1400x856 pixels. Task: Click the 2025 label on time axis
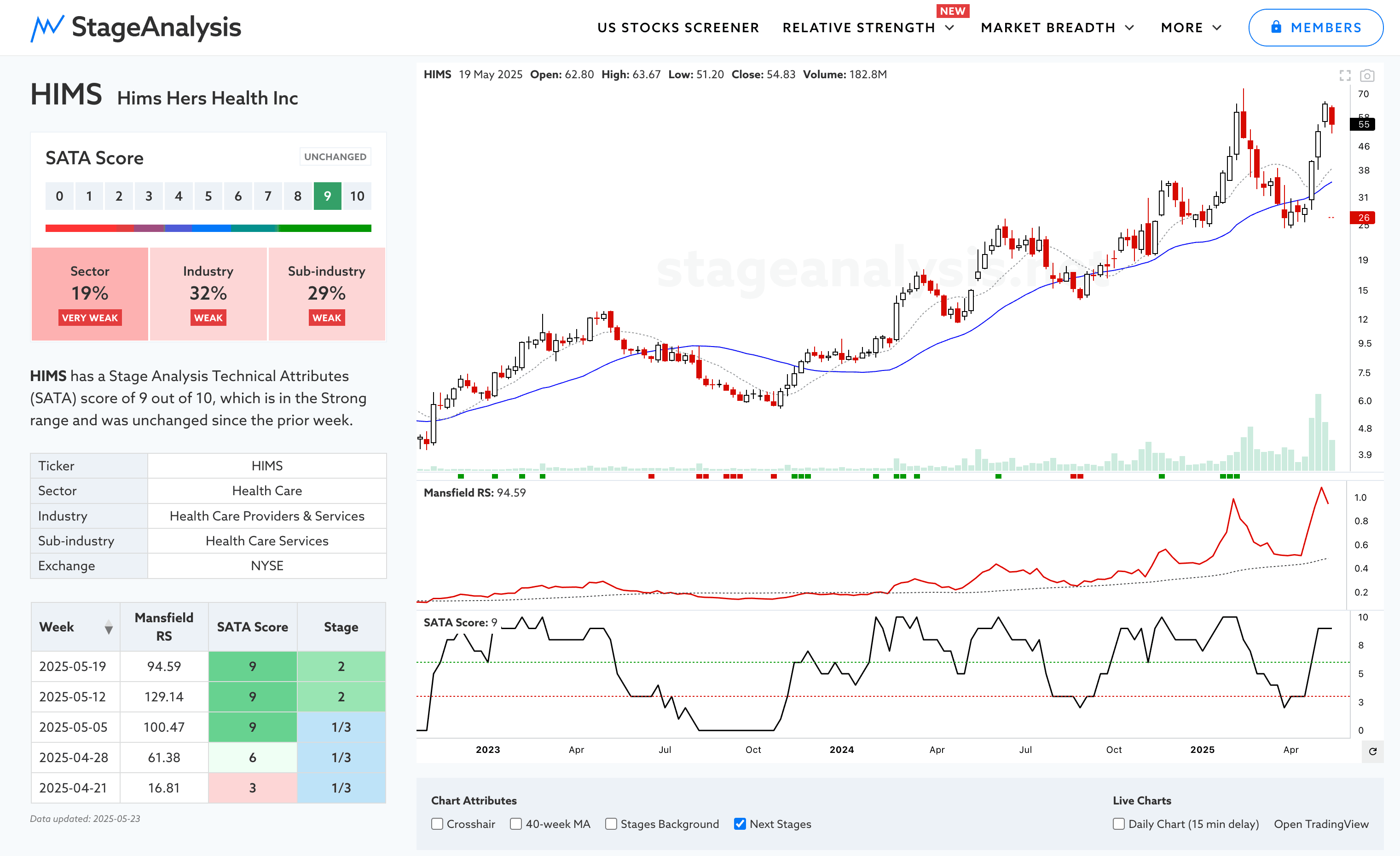(1202, 750)
